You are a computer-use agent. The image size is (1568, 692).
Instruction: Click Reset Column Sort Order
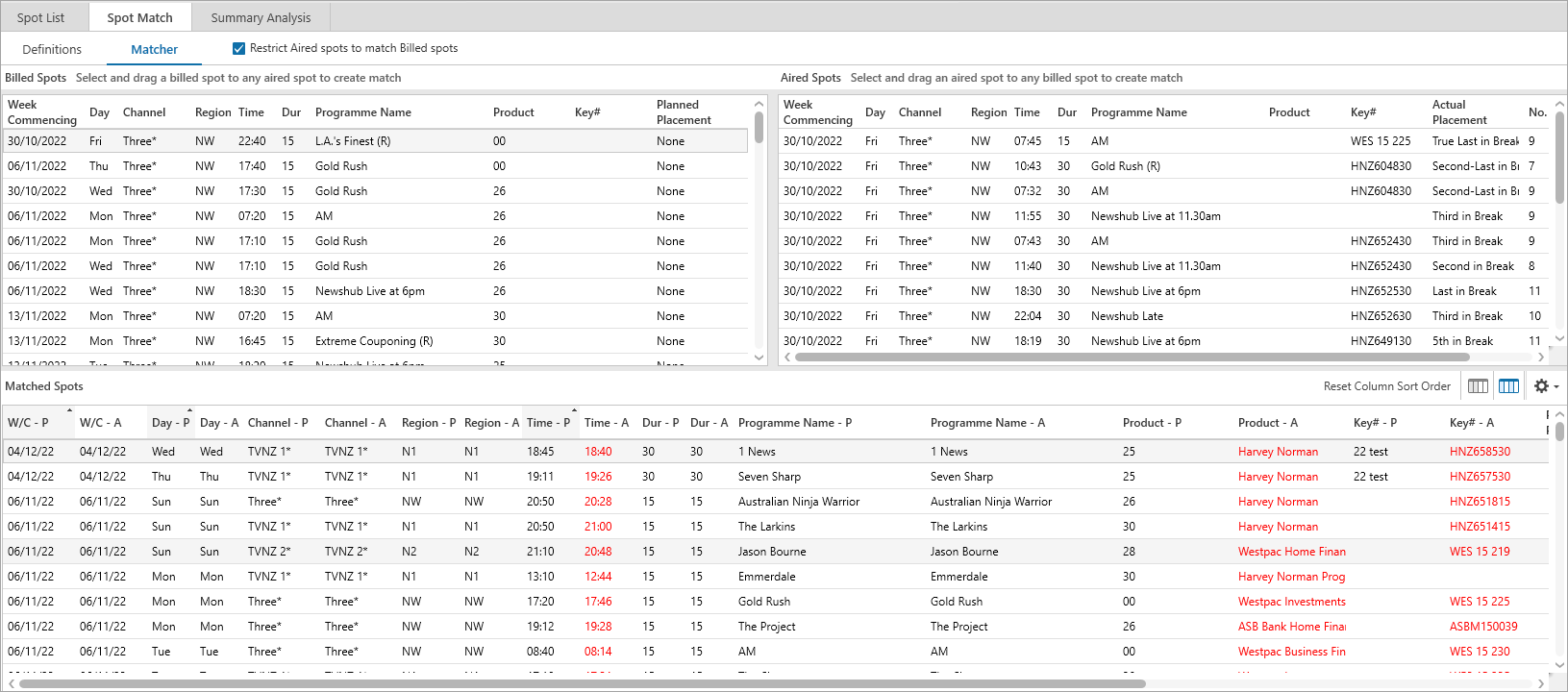click(1386, 386)
